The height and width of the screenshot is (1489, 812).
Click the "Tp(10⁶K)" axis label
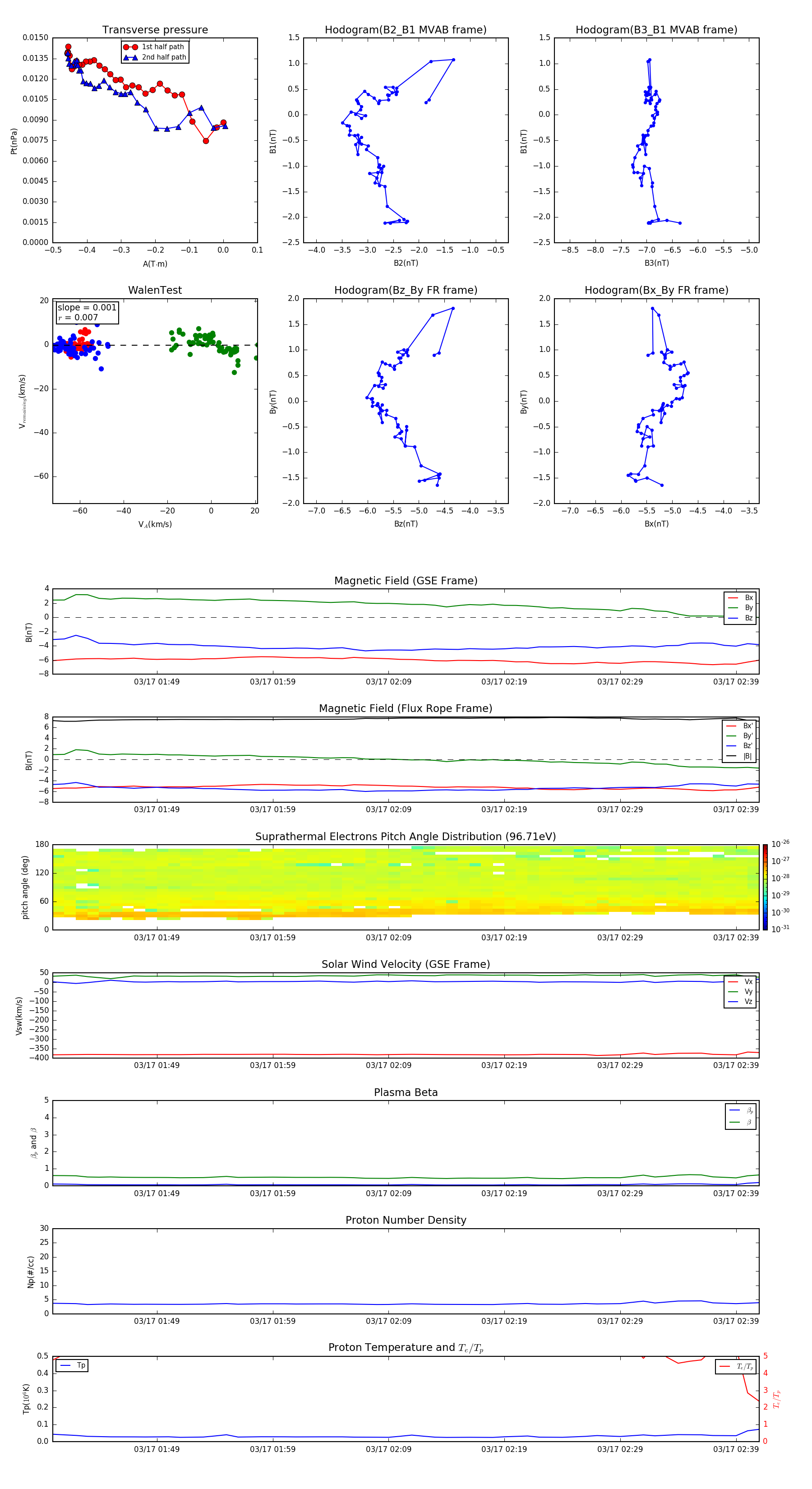[26, 1399]
